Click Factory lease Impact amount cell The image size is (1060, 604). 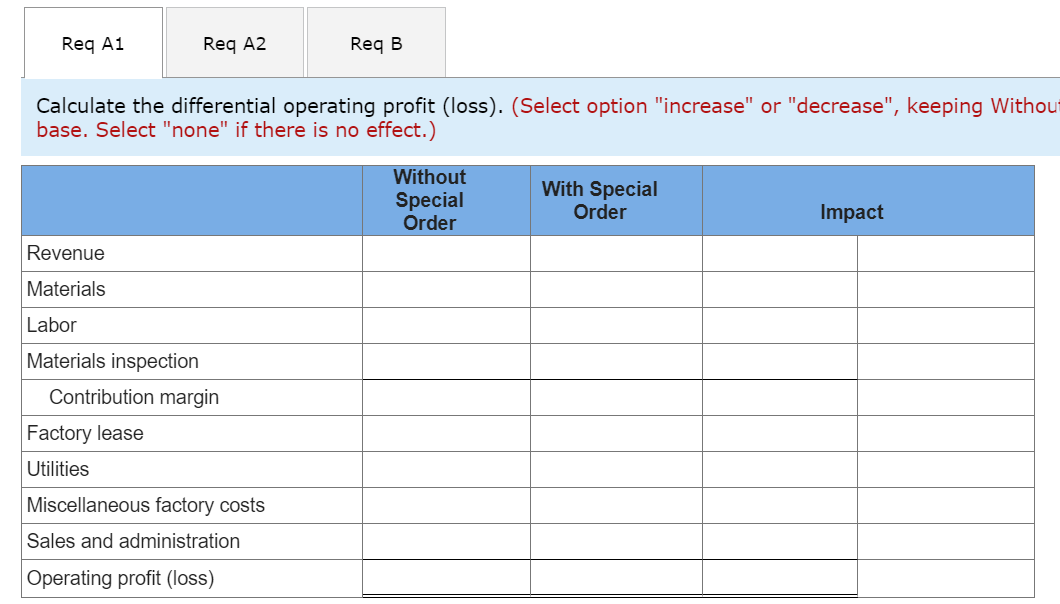(779, 434)
